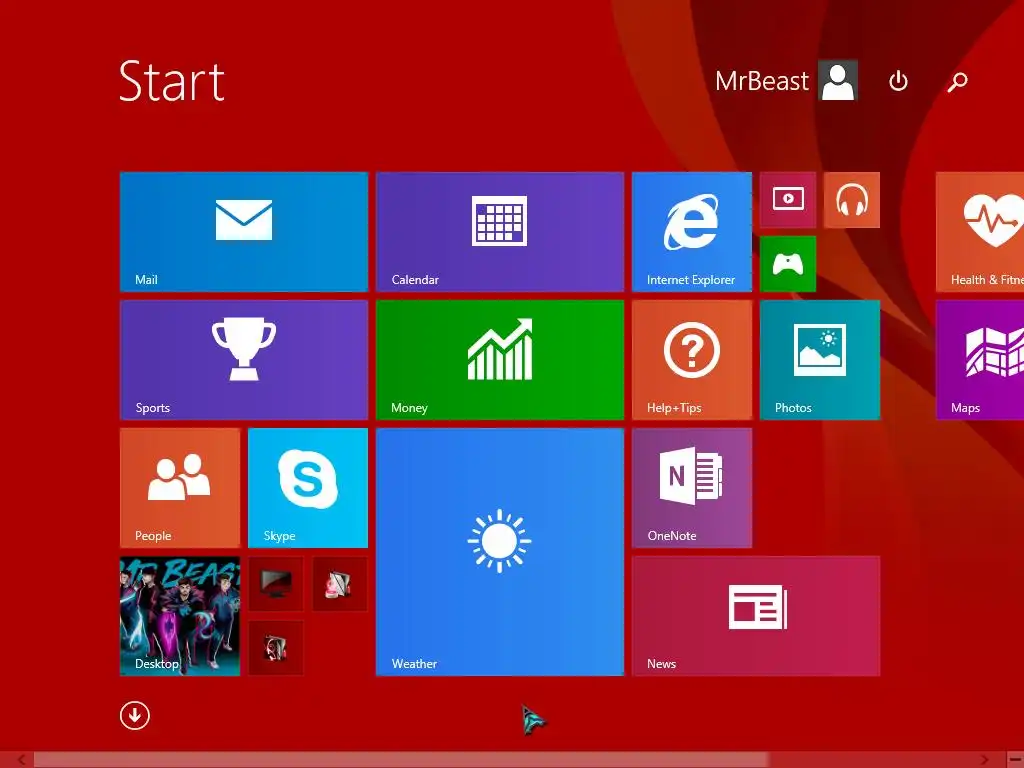Go to Desktop via the MrBeast wallpaper tile
The height and width of the screenshot is (768, 1024).
180,616
